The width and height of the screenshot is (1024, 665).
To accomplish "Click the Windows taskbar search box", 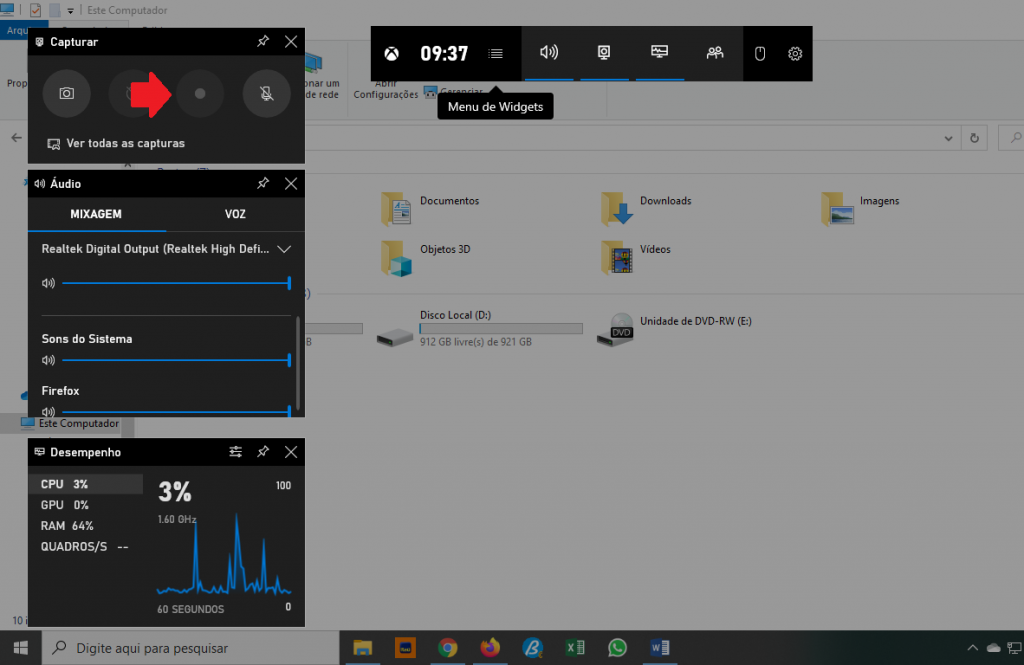I will pos(190,648).
